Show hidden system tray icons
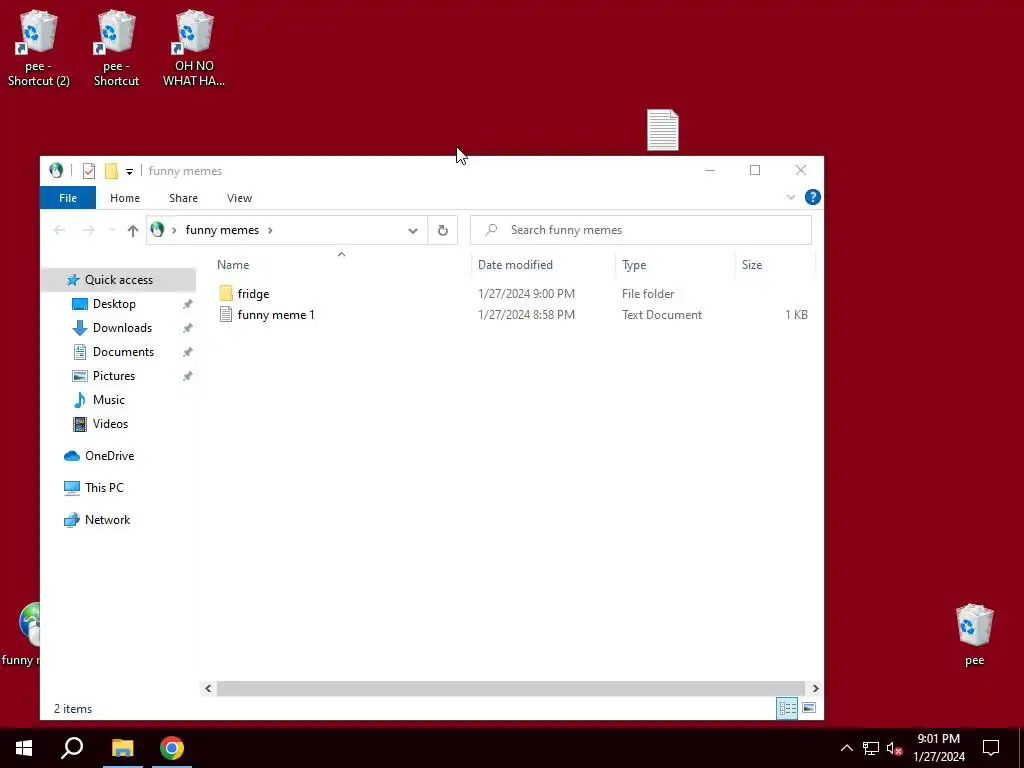 coord(846,748)
